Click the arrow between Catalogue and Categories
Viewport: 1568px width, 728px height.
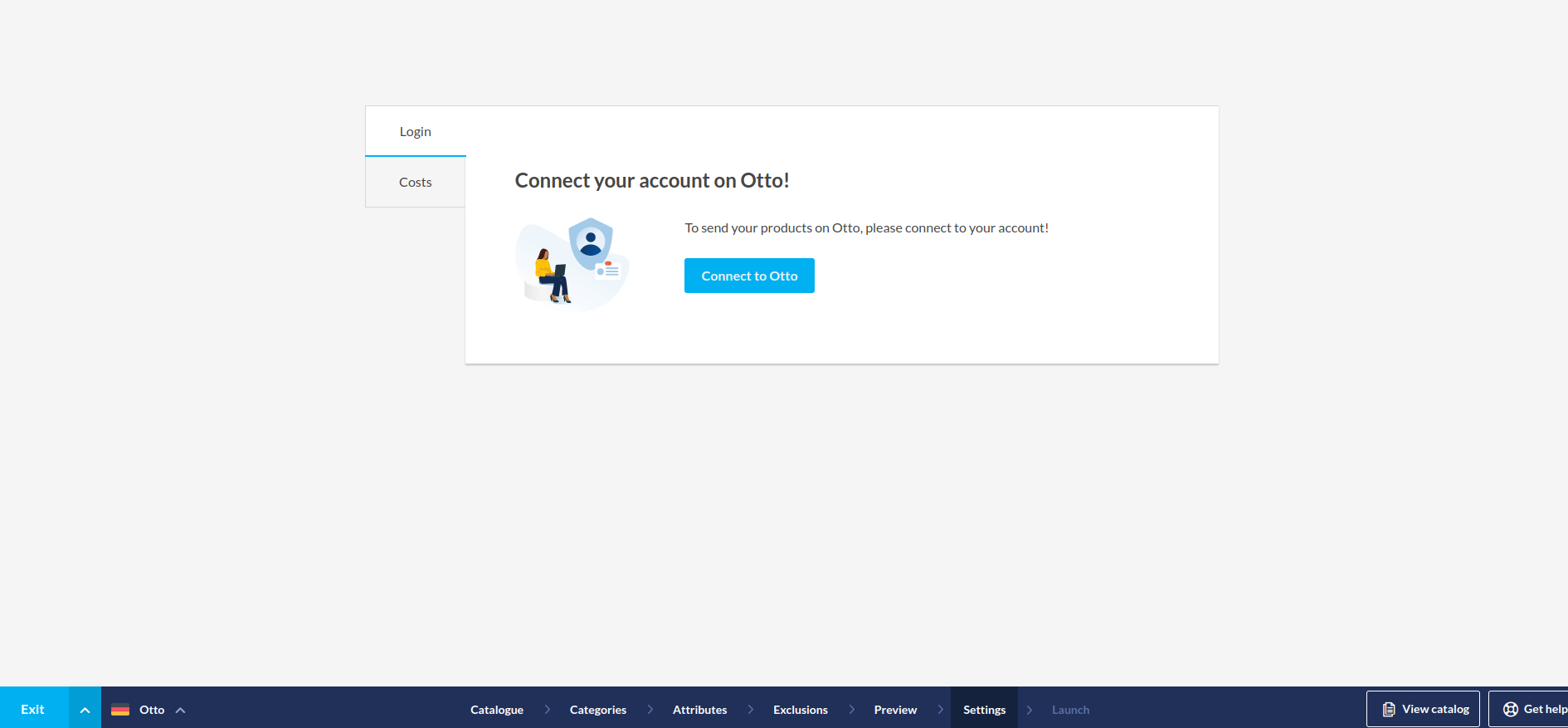547,710
